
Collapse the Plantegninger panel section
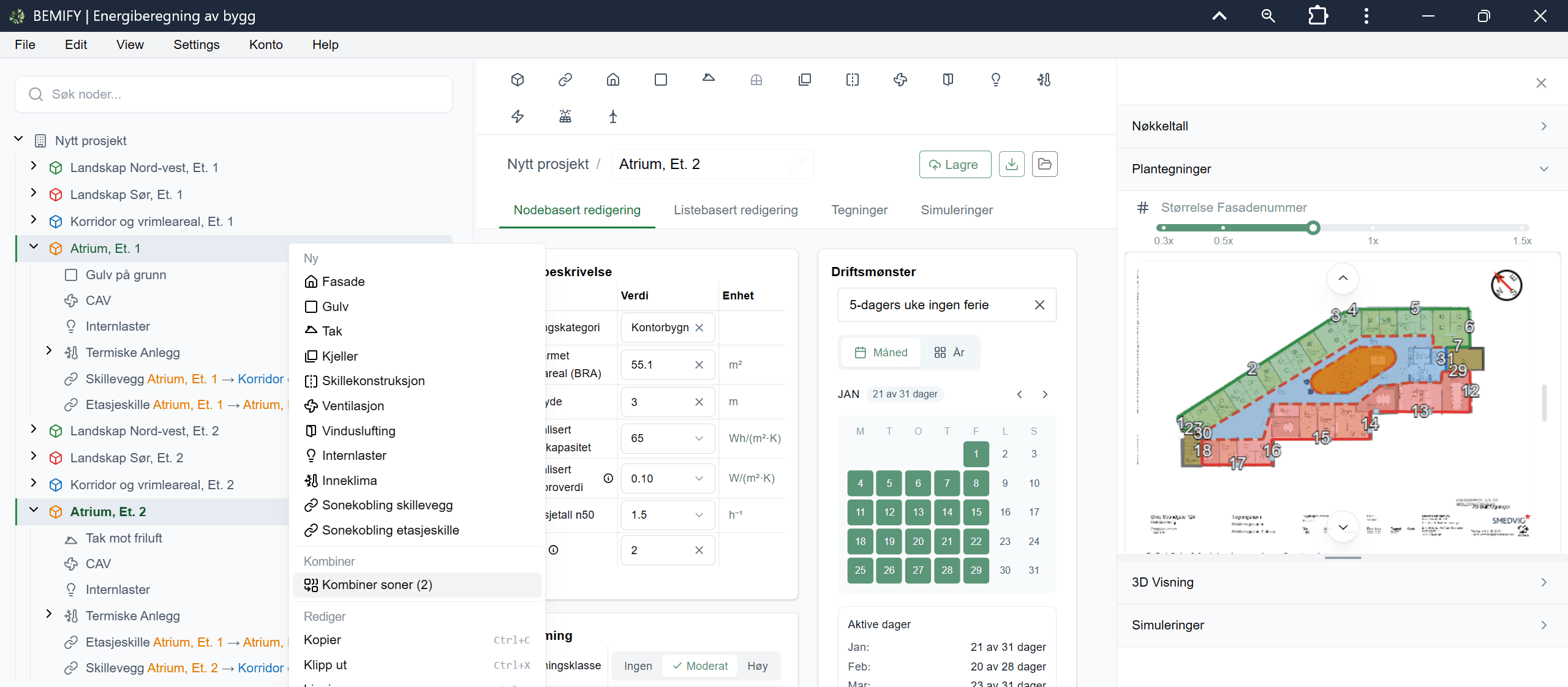pyautogui.click(x=1342, y=169)
